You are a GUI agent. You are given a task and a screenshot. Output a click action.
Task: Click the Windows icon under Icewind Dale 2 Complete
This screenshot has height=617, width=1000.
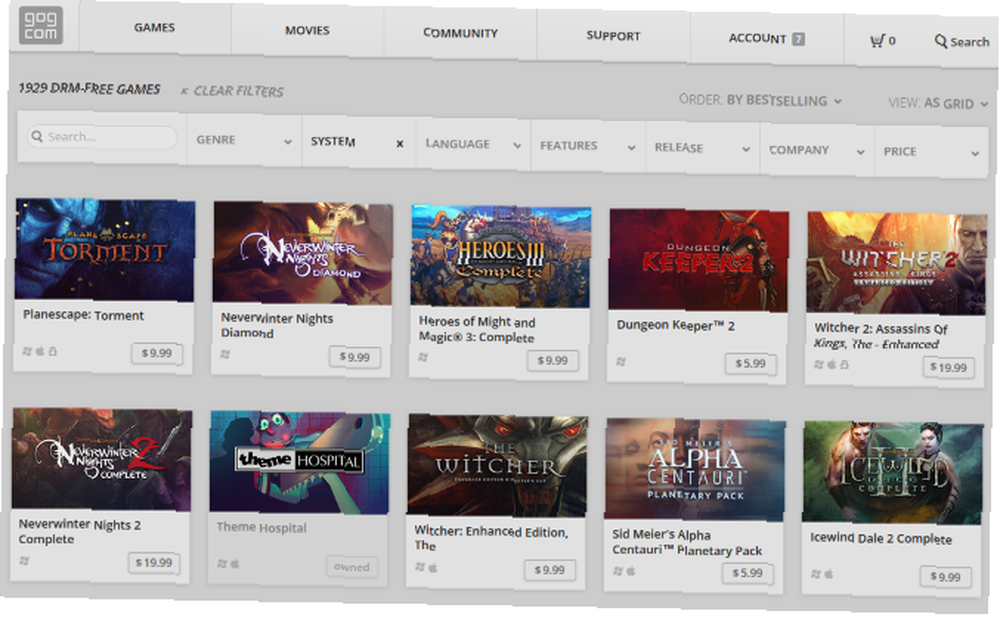[816, 574]
